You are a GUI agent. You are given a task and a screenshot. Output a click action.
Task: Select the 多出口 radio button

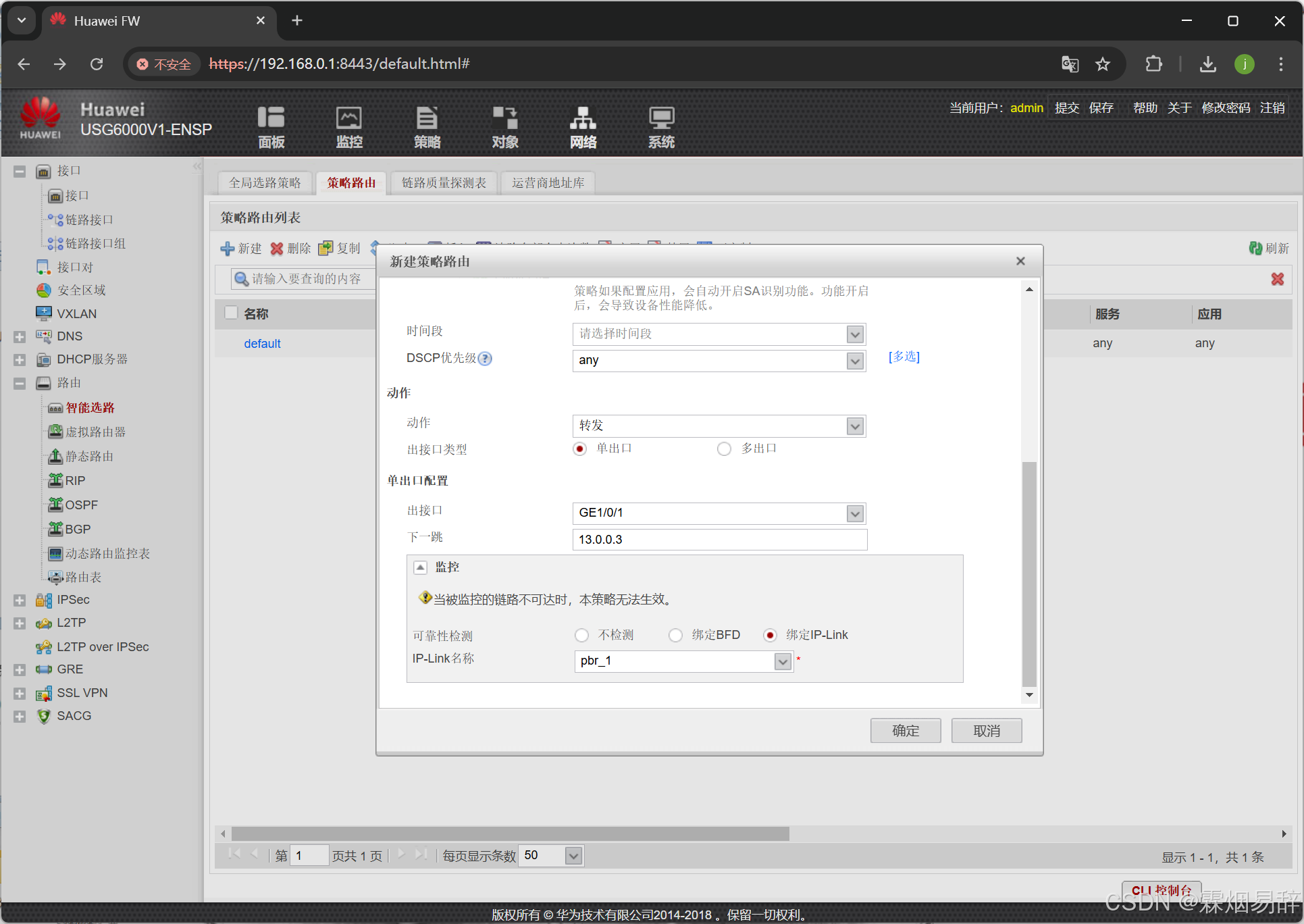tap(724, 449)
